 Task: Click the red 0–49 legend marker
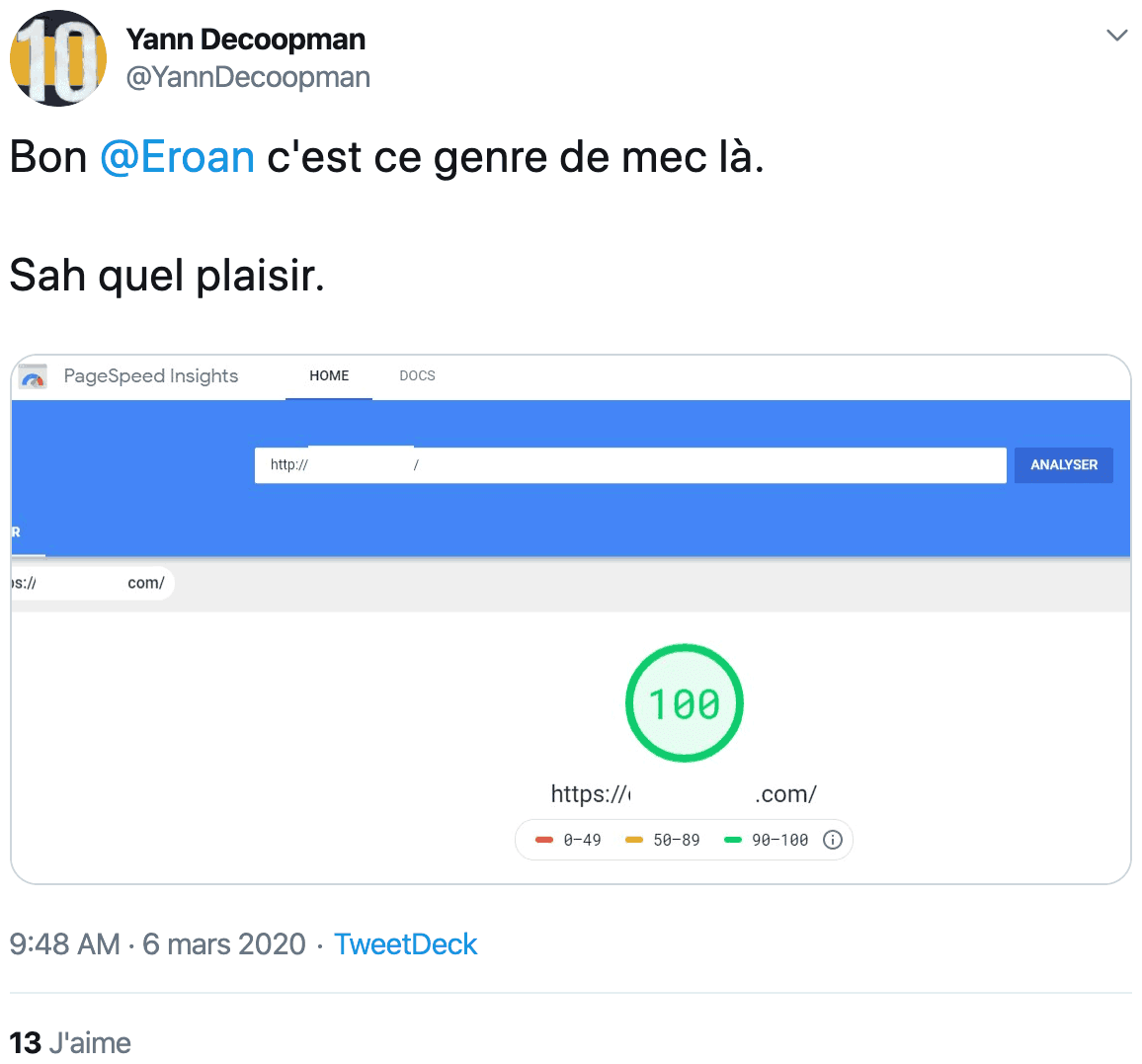(x=544, y=840)
